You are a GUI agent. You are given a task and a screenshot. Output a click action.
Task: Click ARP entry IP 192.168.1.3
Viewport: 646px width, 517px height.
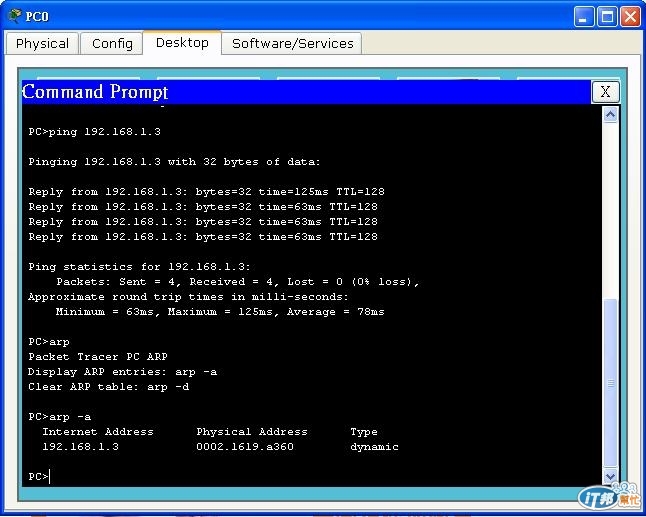click(80, 447)
